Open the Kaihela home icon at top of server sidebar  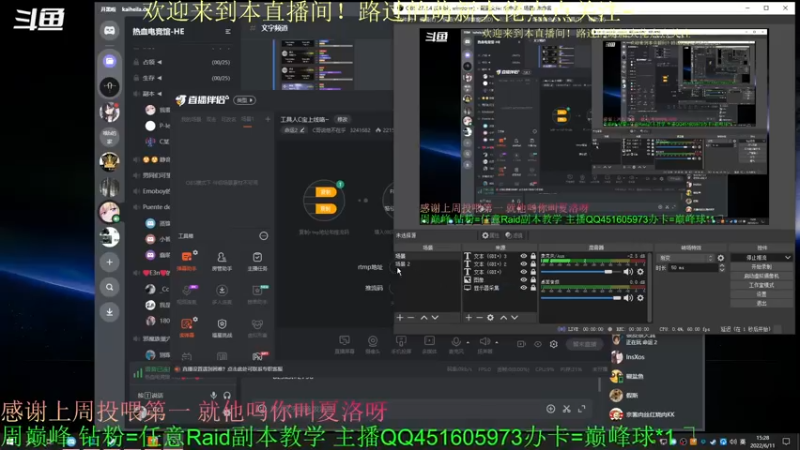tap(109, 31)
